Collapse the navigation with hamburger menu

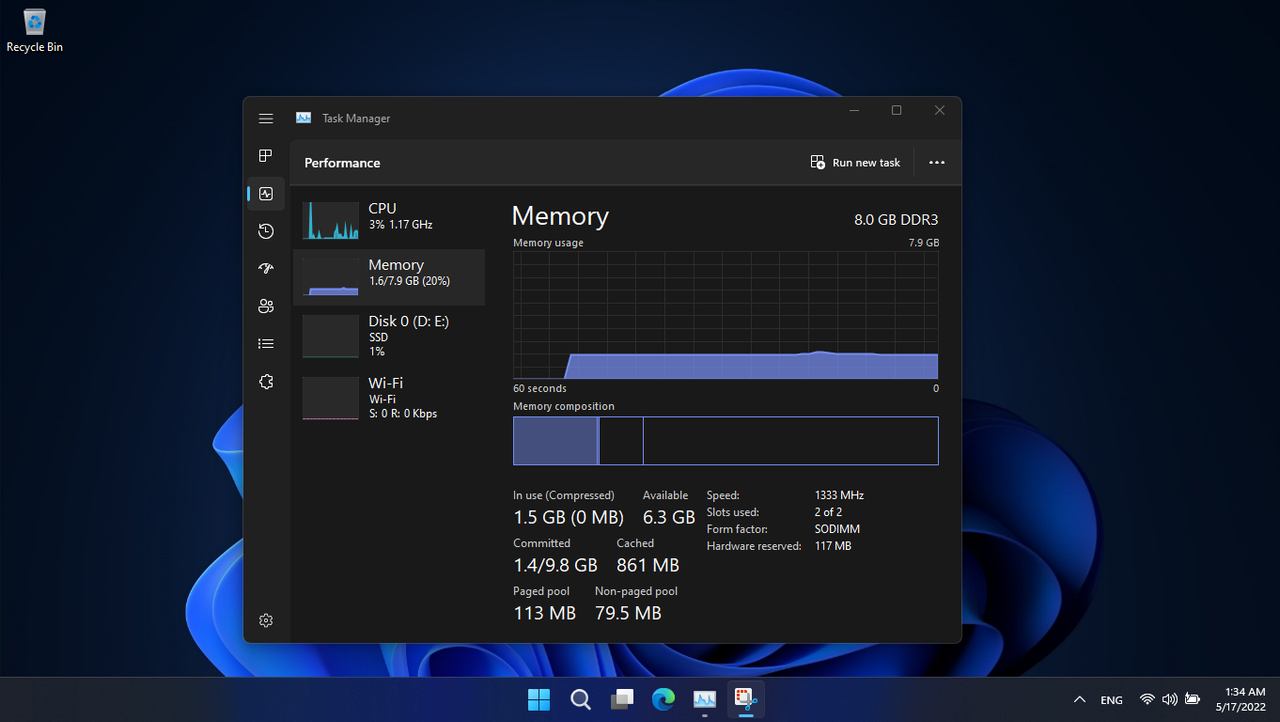pyautogui.click(x=266, y=118)
